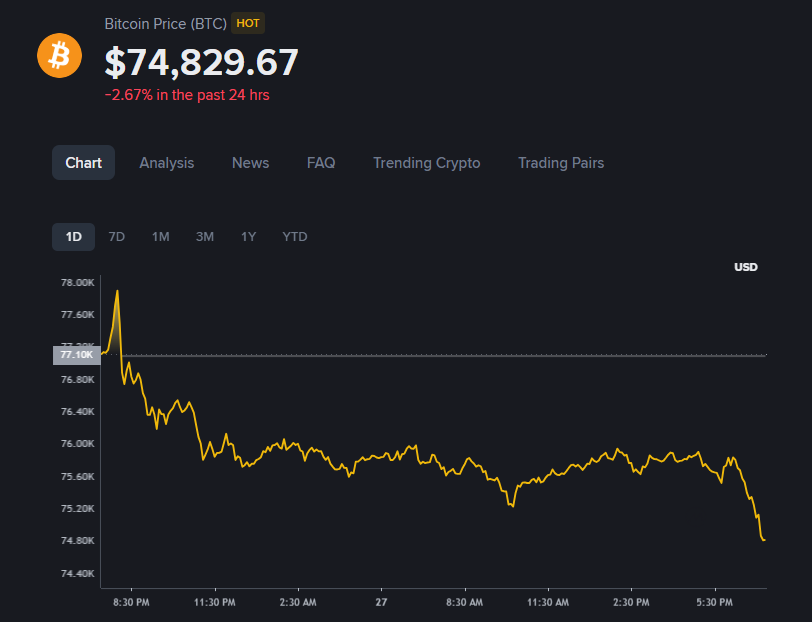Select the Chart tab

(x=83, y=163)
